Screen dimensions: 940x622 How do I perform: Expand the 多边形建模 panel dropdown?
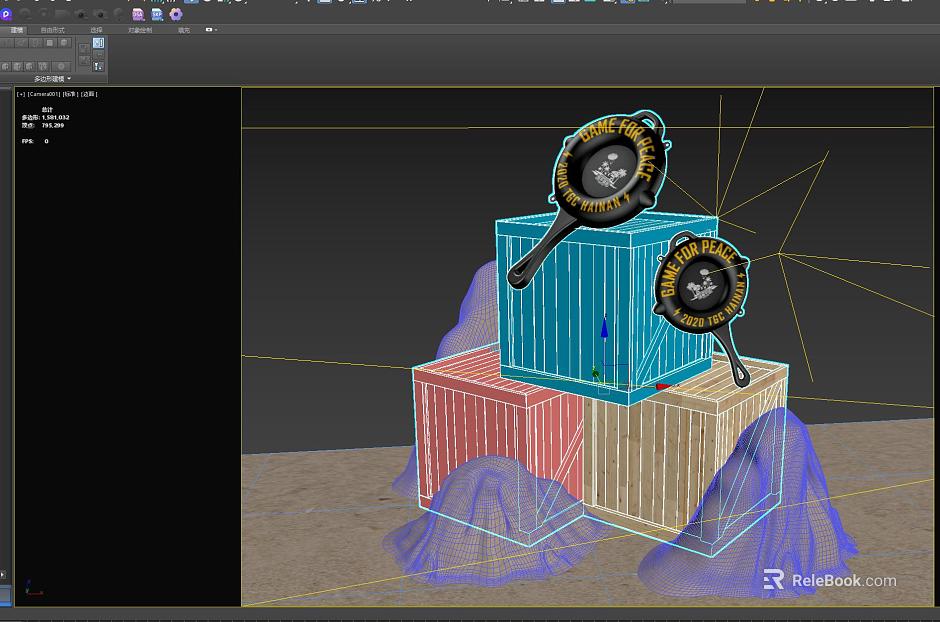pyautogui.click(x=52, y=78)
